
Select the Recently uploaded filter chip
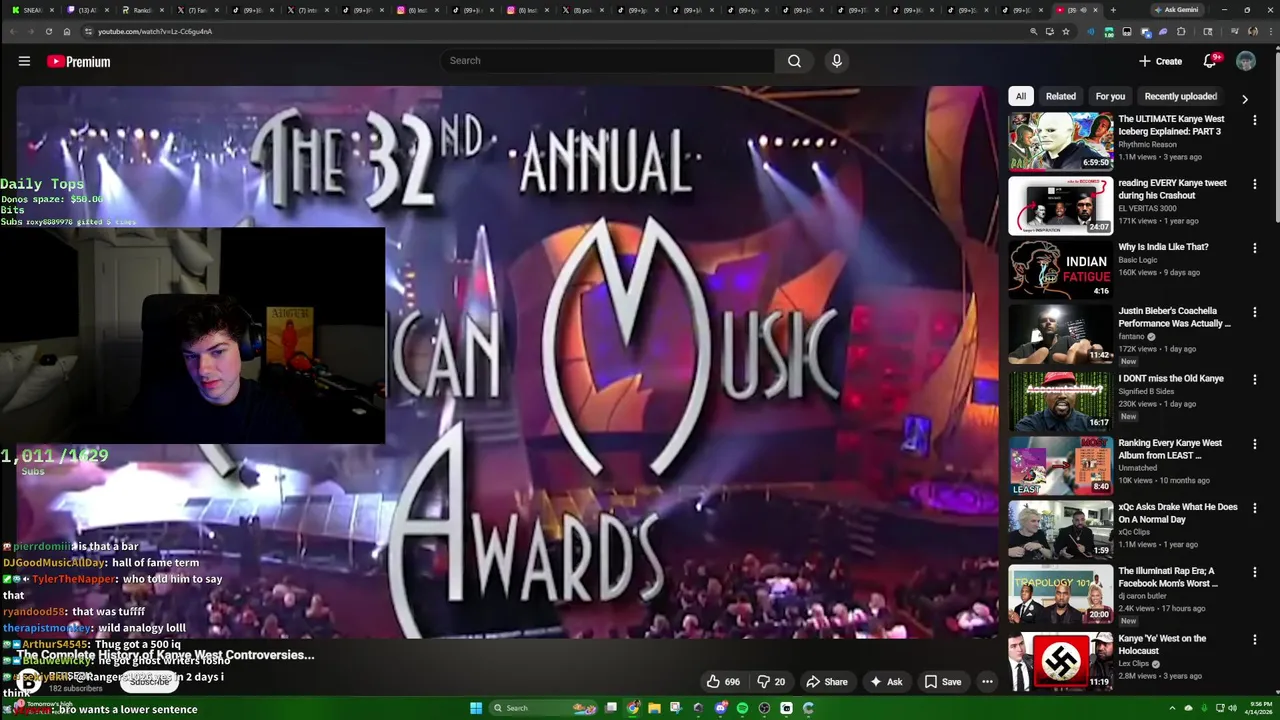(x=1181, y=96)
